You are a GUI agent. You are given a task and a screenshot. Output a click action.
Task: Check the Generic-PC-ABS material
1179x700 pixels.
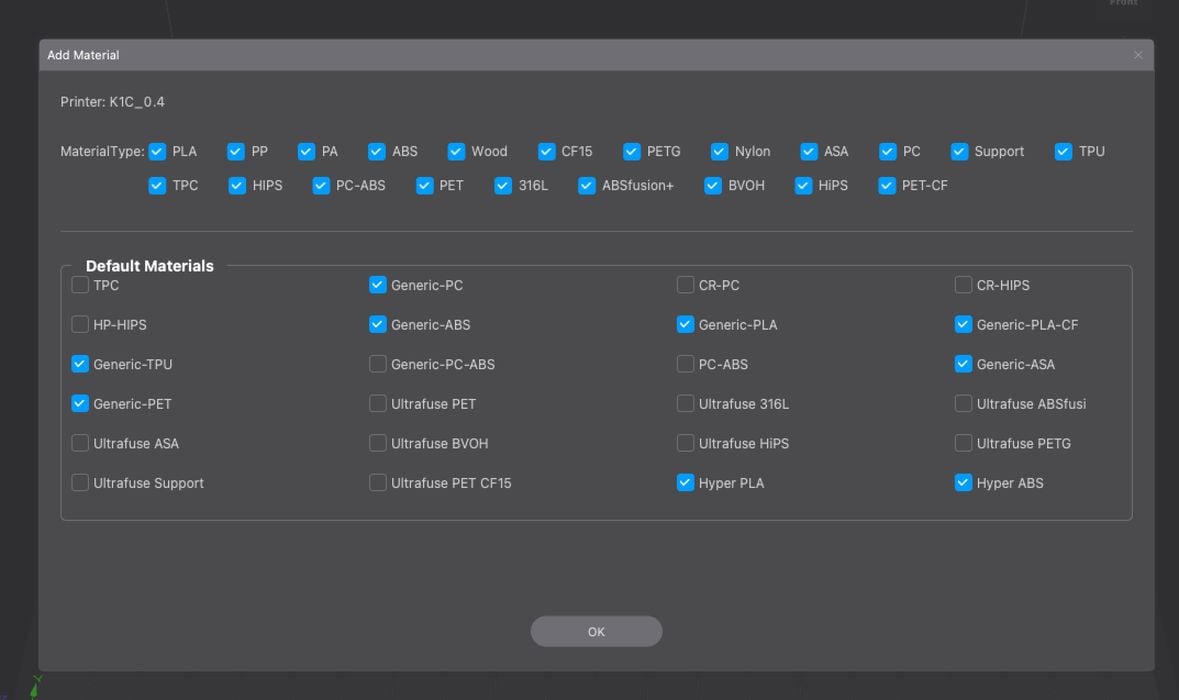378,364
